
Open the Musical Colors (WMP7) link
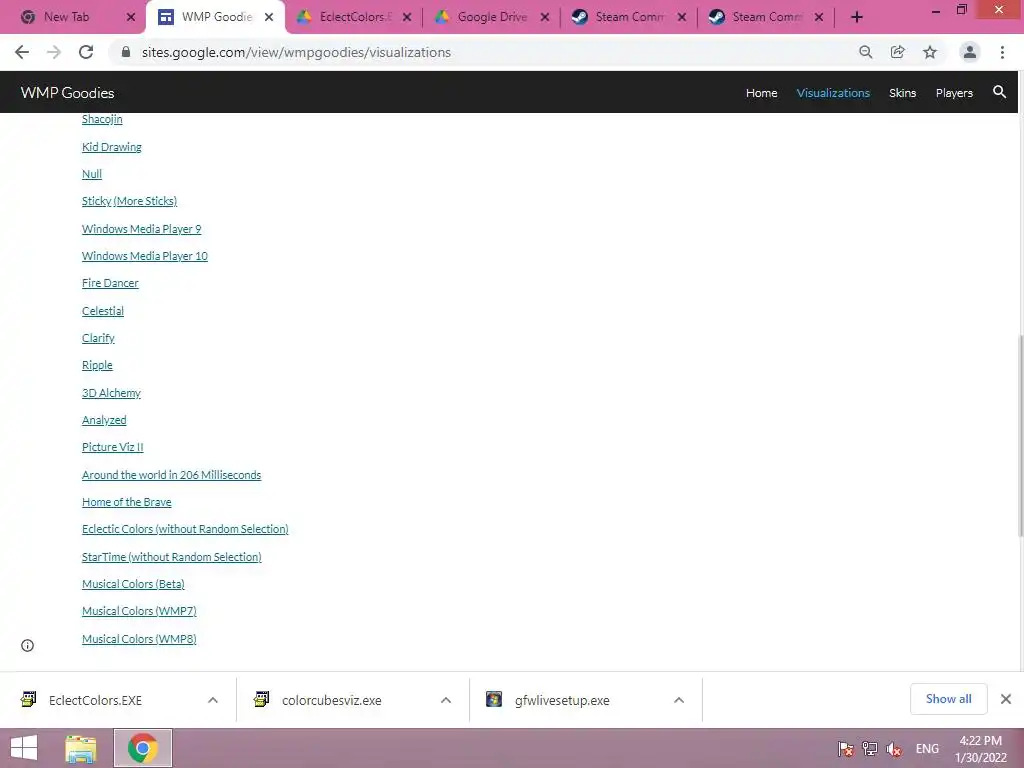138,611
